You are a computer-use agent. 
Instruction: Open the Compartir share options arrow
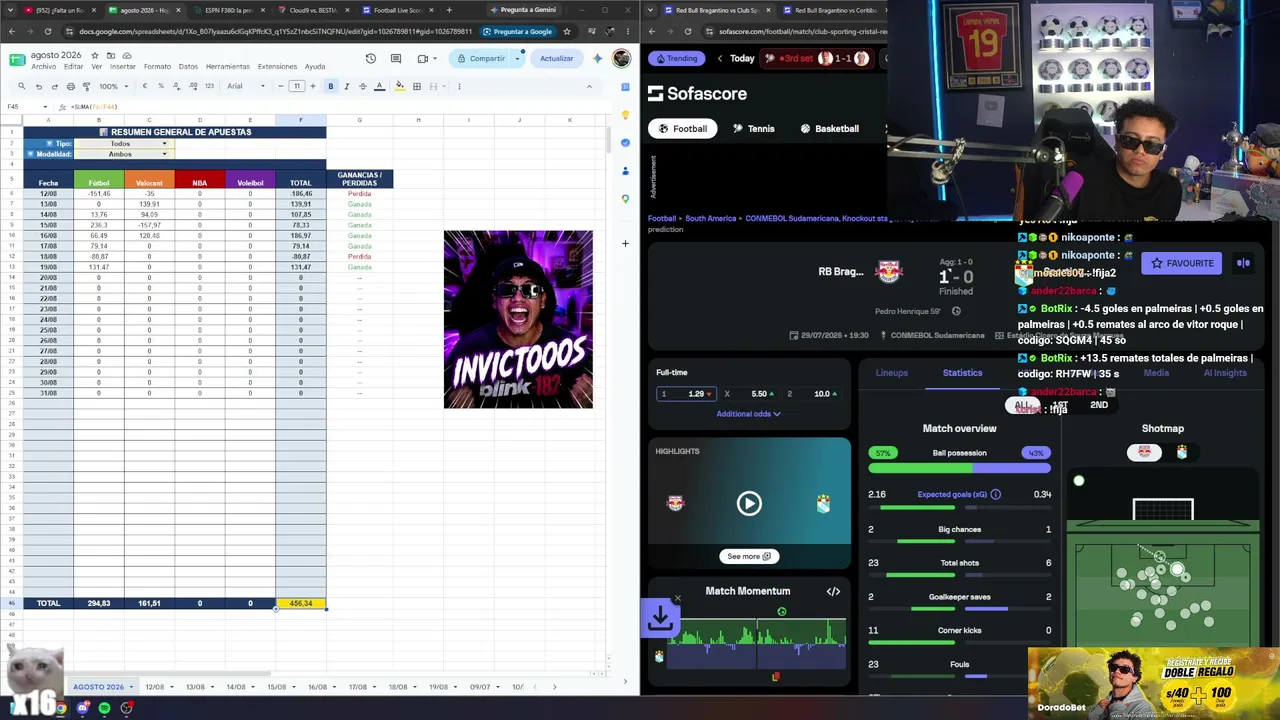click(517, 58)
